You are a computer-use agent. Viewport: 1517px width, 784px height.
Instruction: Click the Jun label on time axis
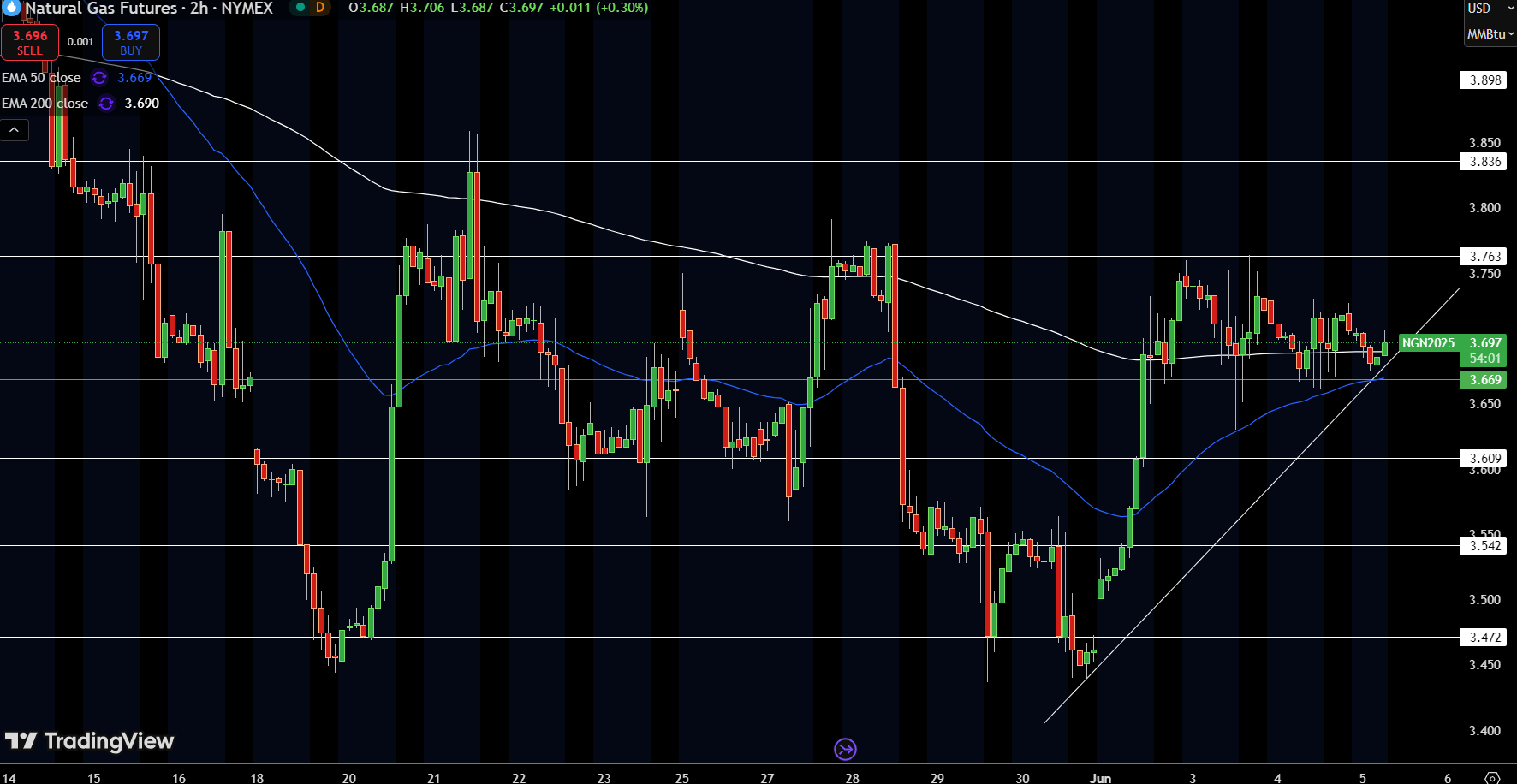pos(1100,778)
